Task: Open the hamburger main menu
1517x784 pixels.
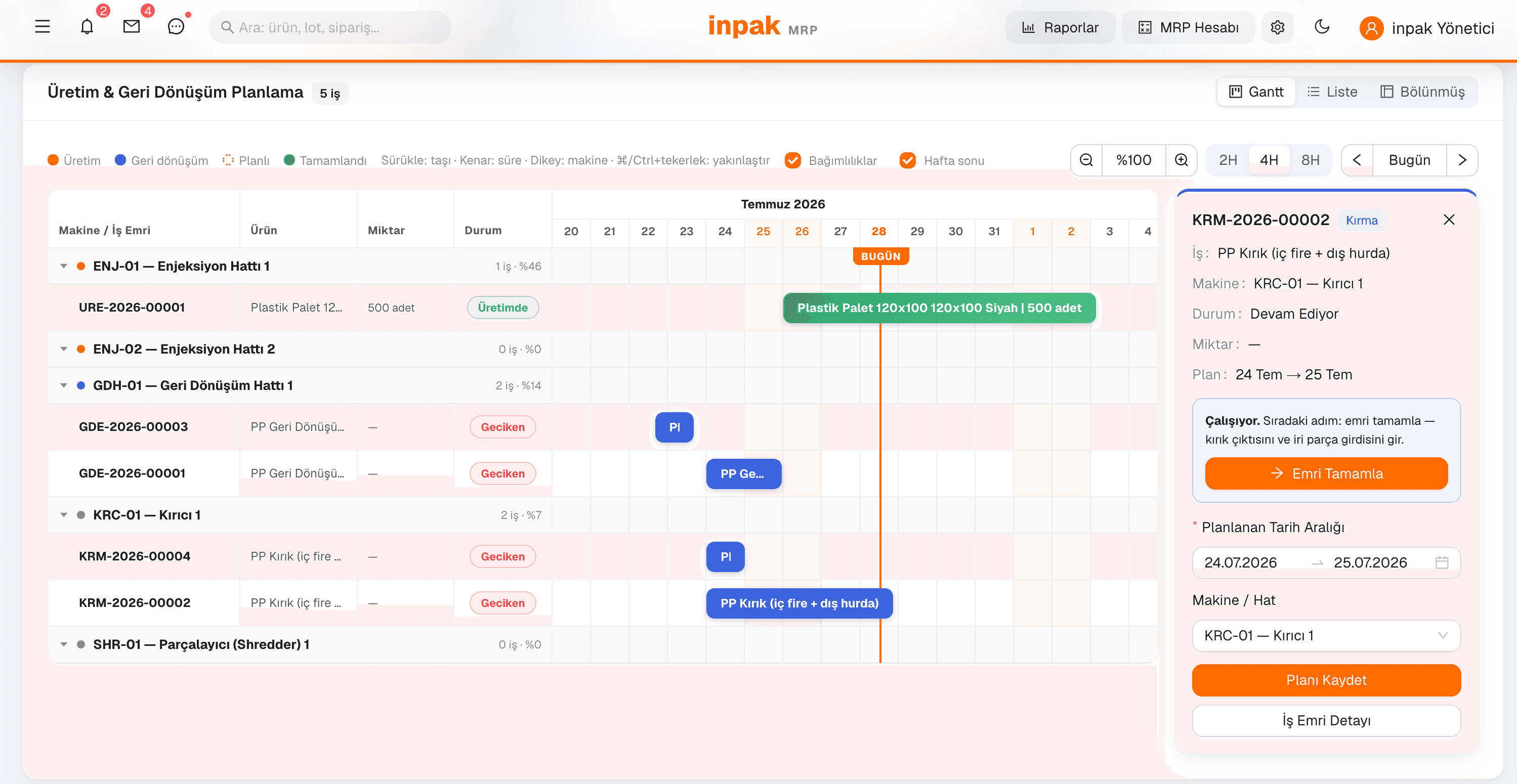Action: tap(43, 27)
